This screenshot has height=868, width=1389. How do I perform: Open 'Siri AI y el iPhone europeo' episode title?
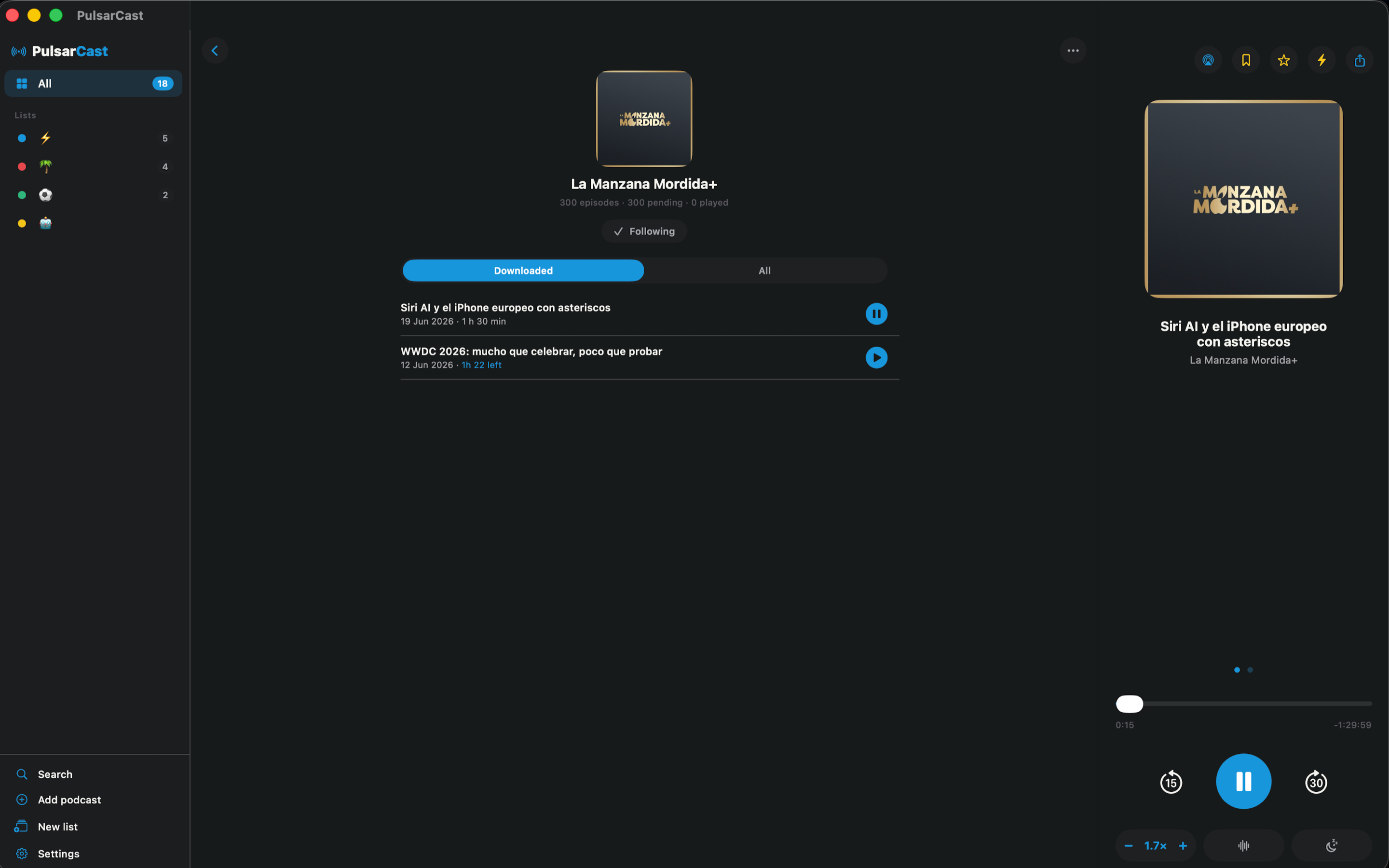505,308
